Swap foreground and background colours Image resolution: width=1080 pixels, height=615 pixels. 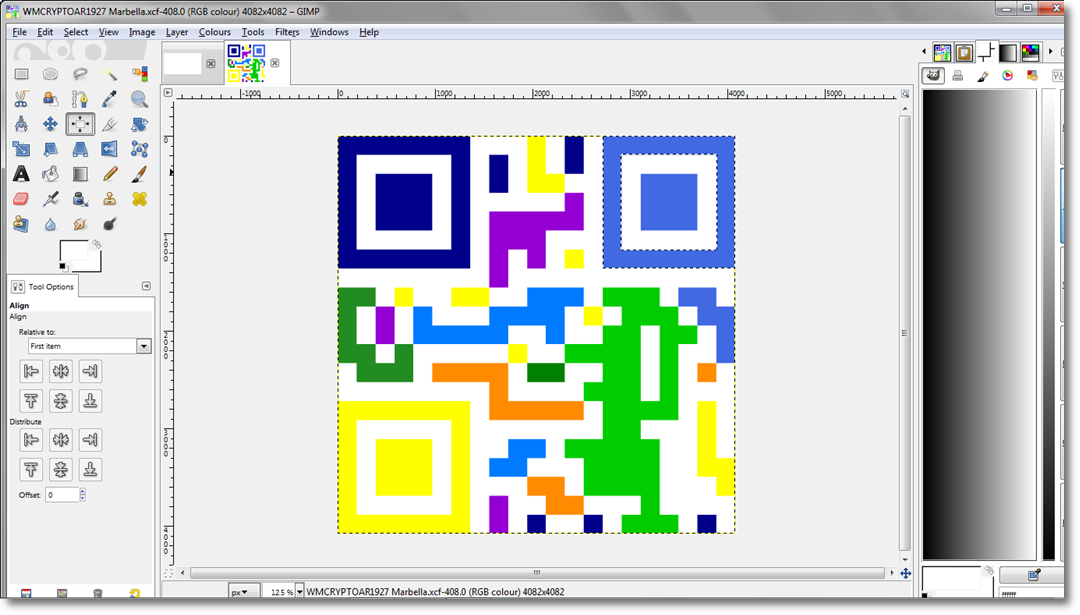click(97, 244)
